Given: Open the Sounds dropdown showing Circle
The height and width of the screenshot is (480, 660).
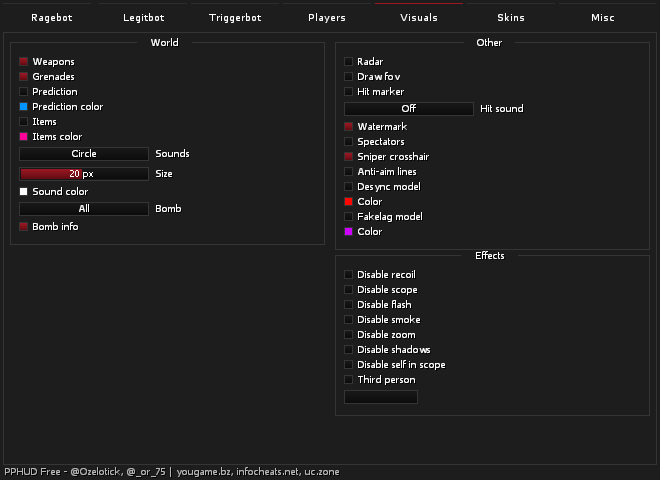Looking at the screenshot, I should coord(84,154).
